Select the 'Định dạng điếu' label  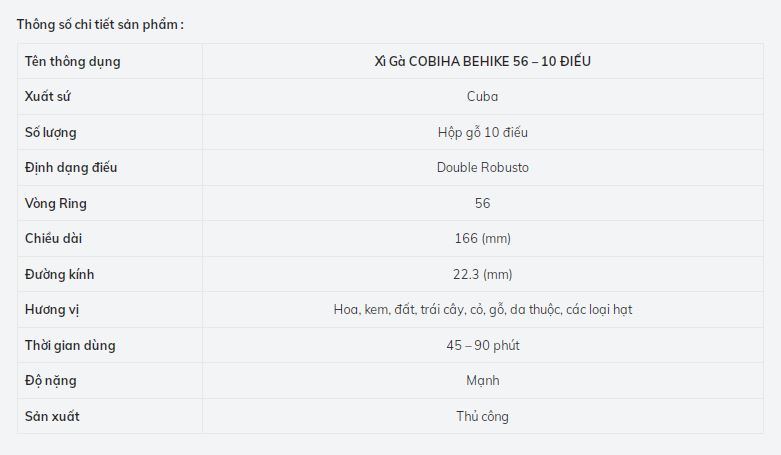(x=71, y=167)
